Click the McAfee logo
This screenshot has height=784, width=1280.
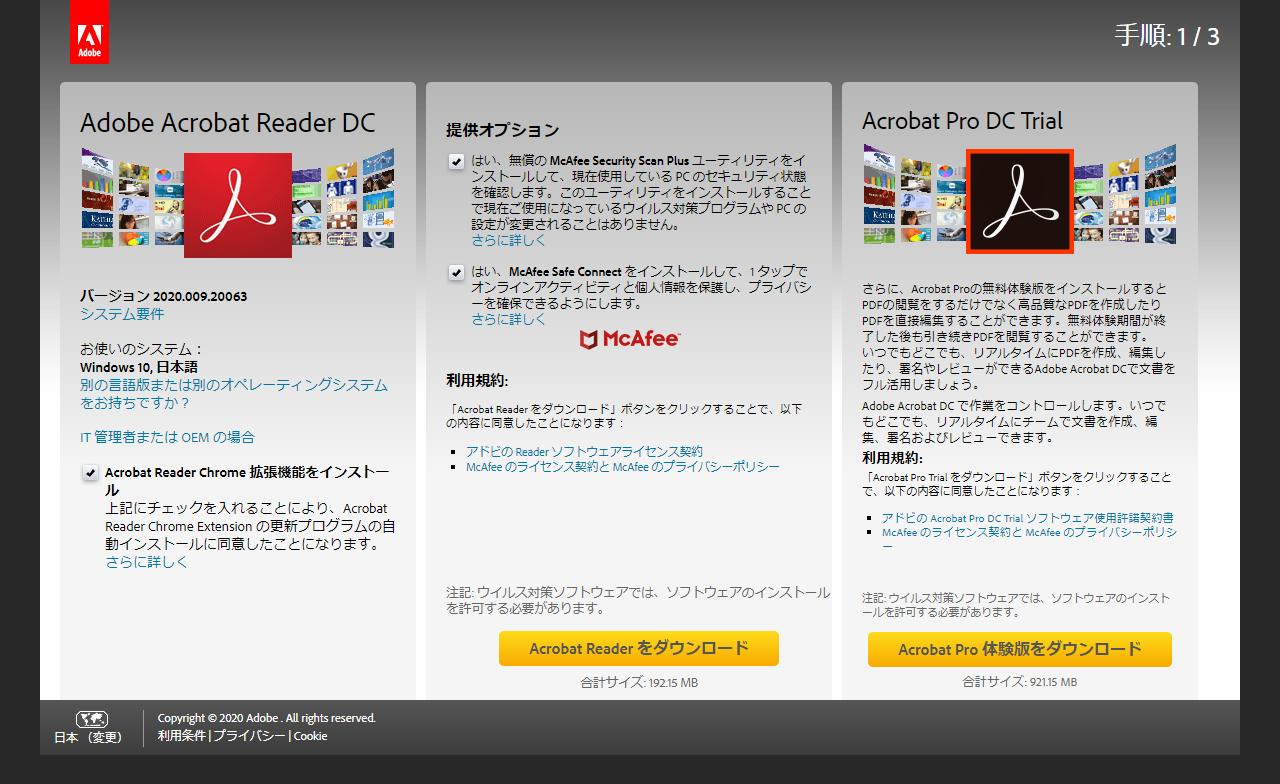click(x=630, y=339)
